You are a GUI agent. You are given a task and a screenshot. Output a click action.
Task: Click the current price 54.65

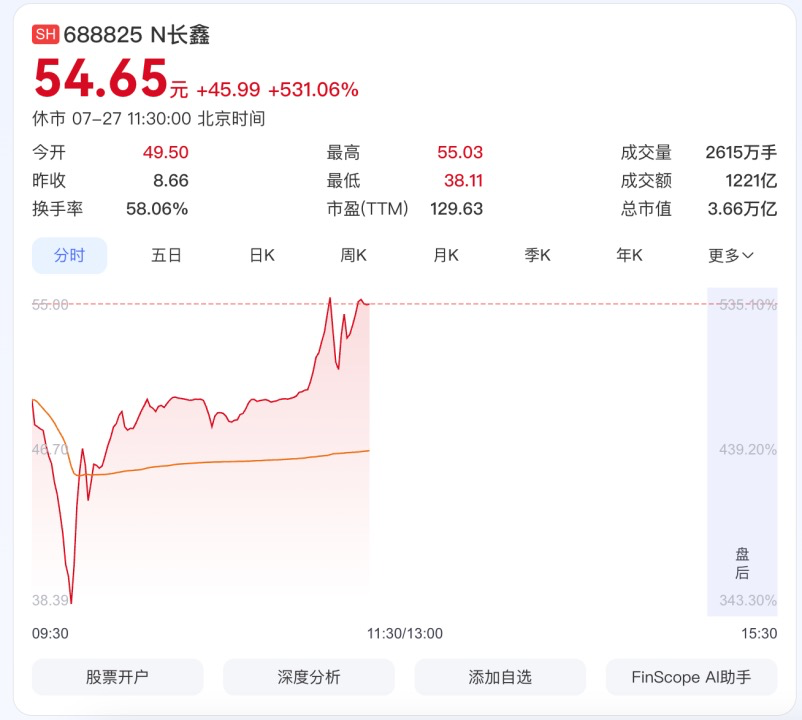(101, 78)
